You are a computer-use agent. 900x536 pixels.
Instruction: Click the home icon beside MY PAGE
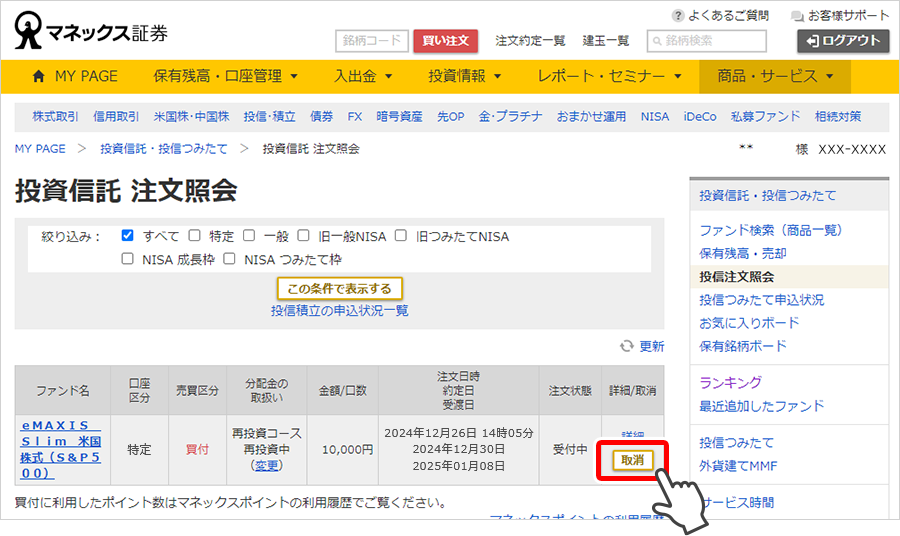[38, 76]
